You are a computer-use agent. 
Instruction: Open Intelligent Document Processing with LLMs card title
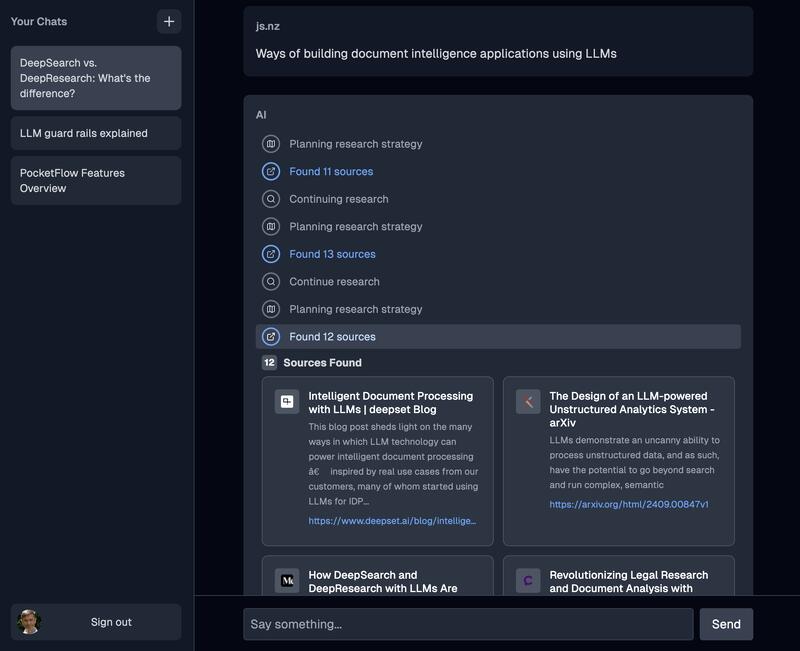coord(390,403)
